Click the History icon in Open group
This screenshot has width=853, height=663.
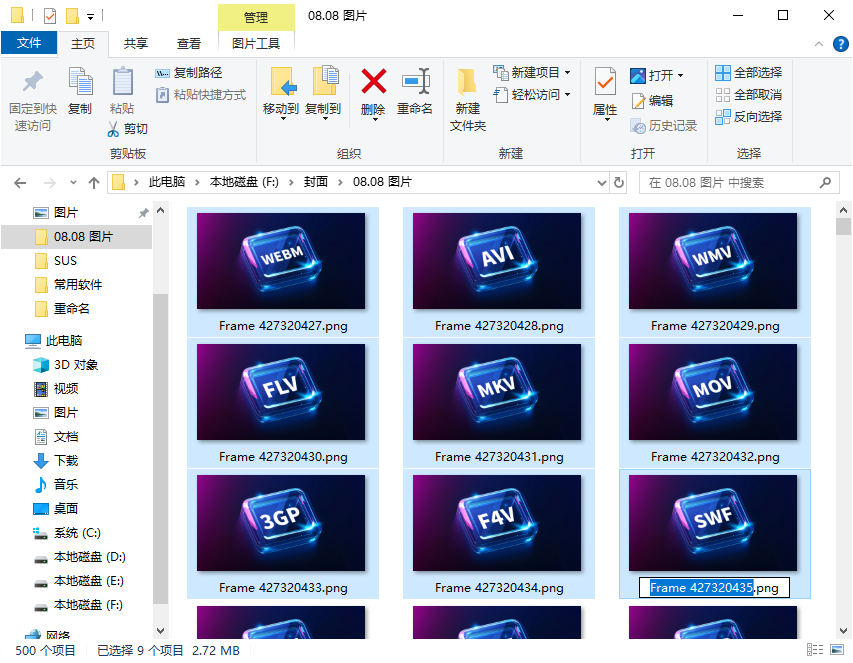tap(638, 126)
